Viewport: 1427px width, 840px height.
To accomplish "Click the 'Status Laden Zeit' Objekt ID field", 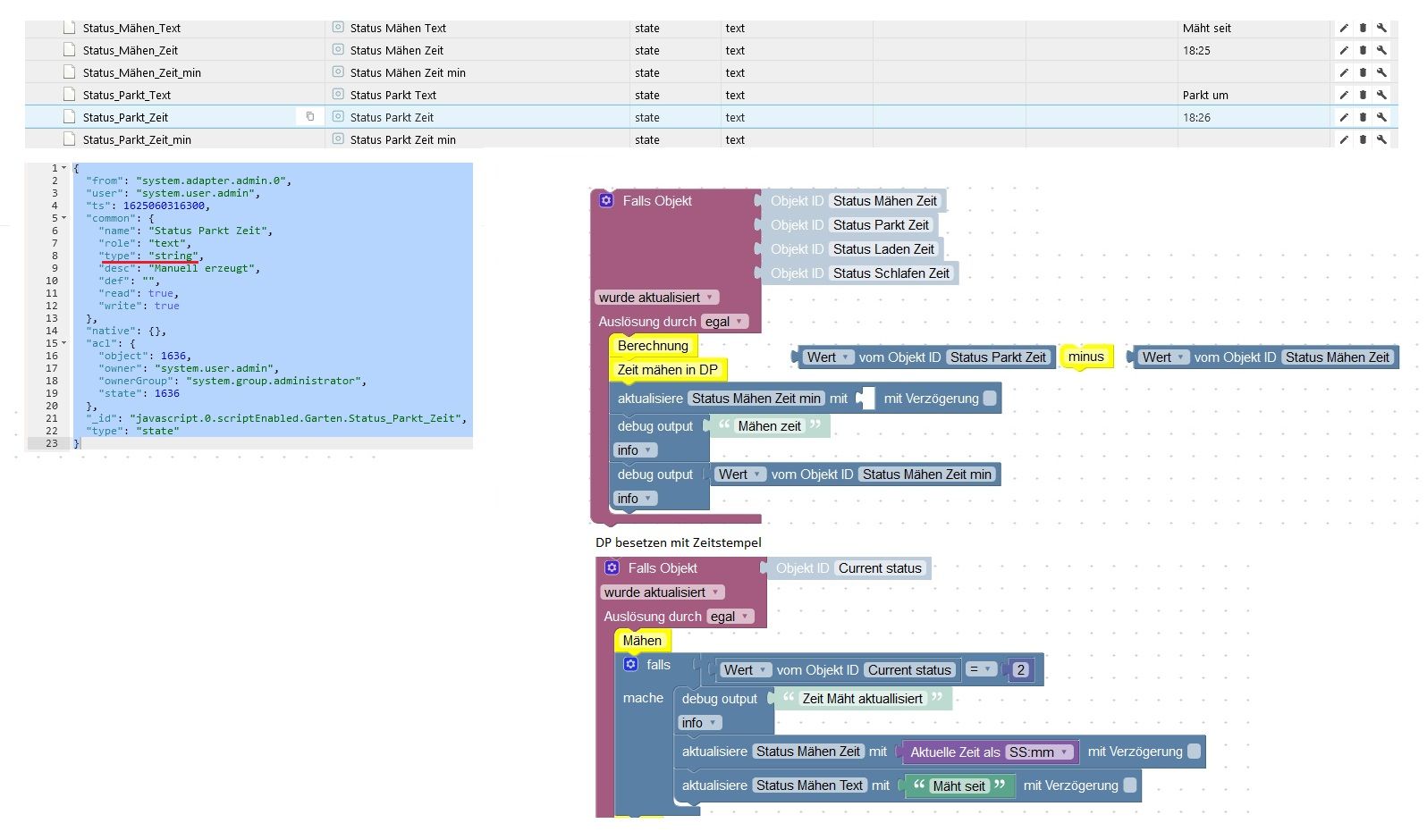I will pyautogui.click(x=882, y=249).
